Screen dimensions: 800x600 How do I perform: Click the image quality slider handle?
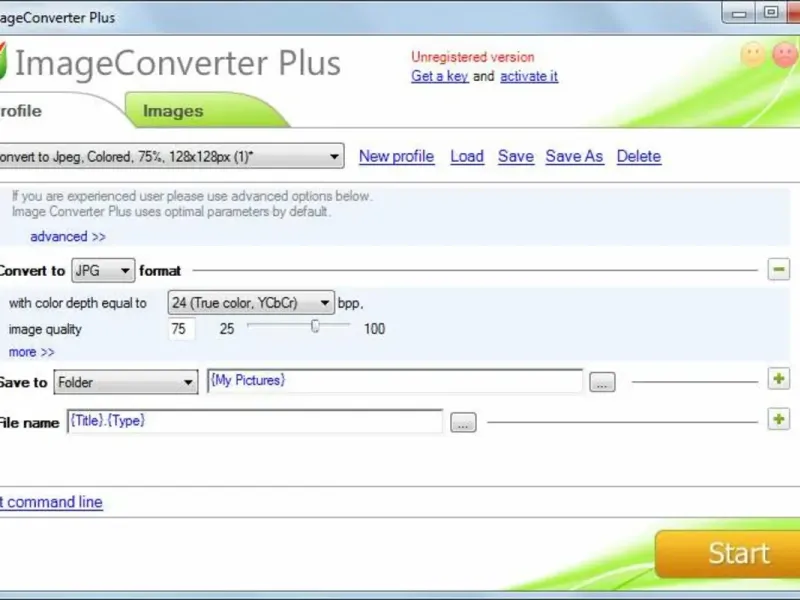315,326
